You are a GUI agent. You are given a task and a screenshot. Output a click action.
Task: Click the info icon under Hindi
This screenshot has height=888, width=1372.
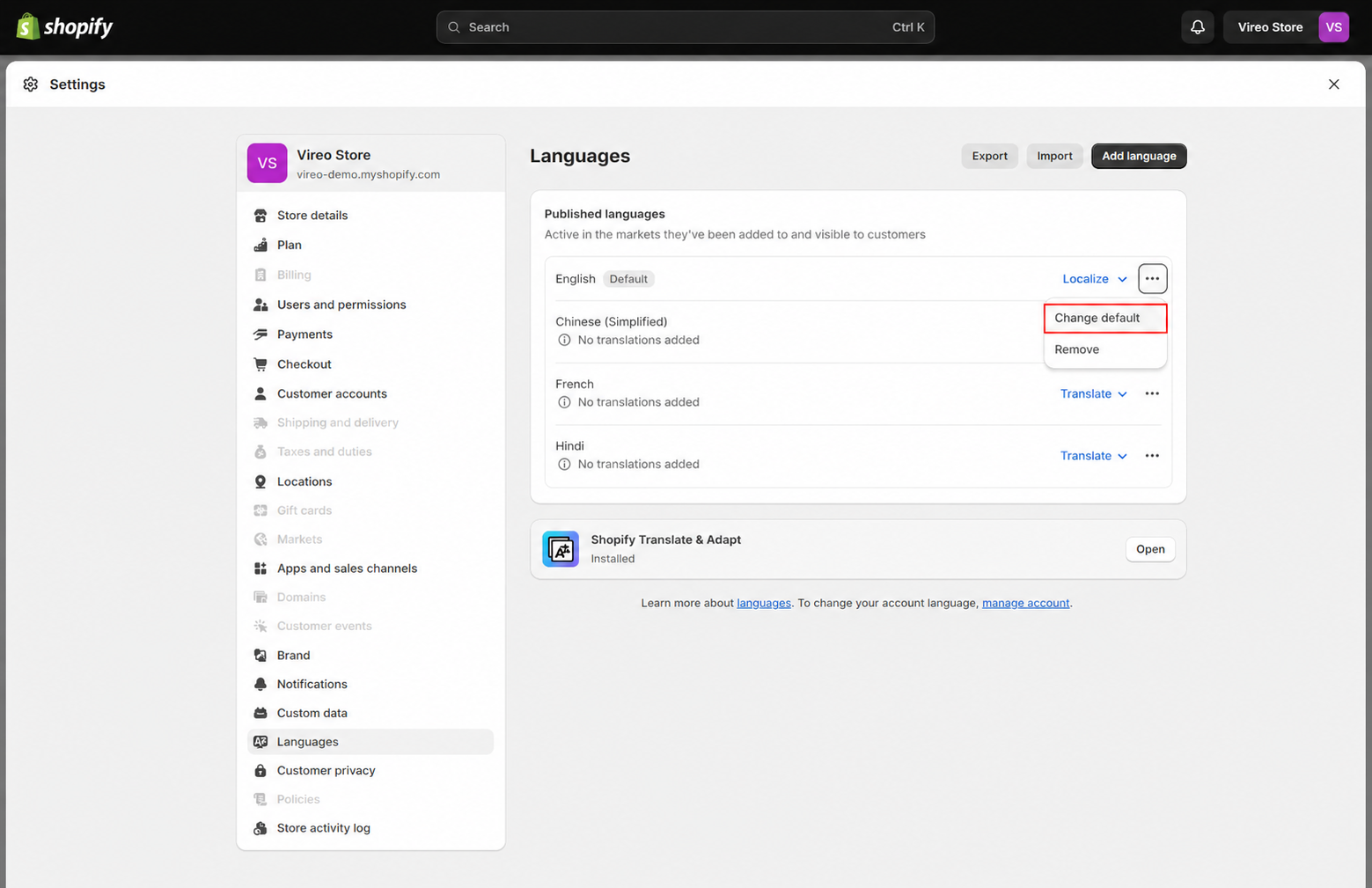[564, 465]
